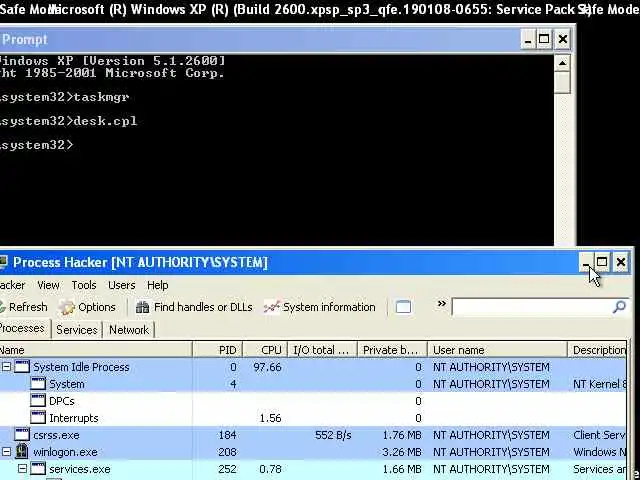Open System information graph icon
640x480 pixels.
pos(271,307)
